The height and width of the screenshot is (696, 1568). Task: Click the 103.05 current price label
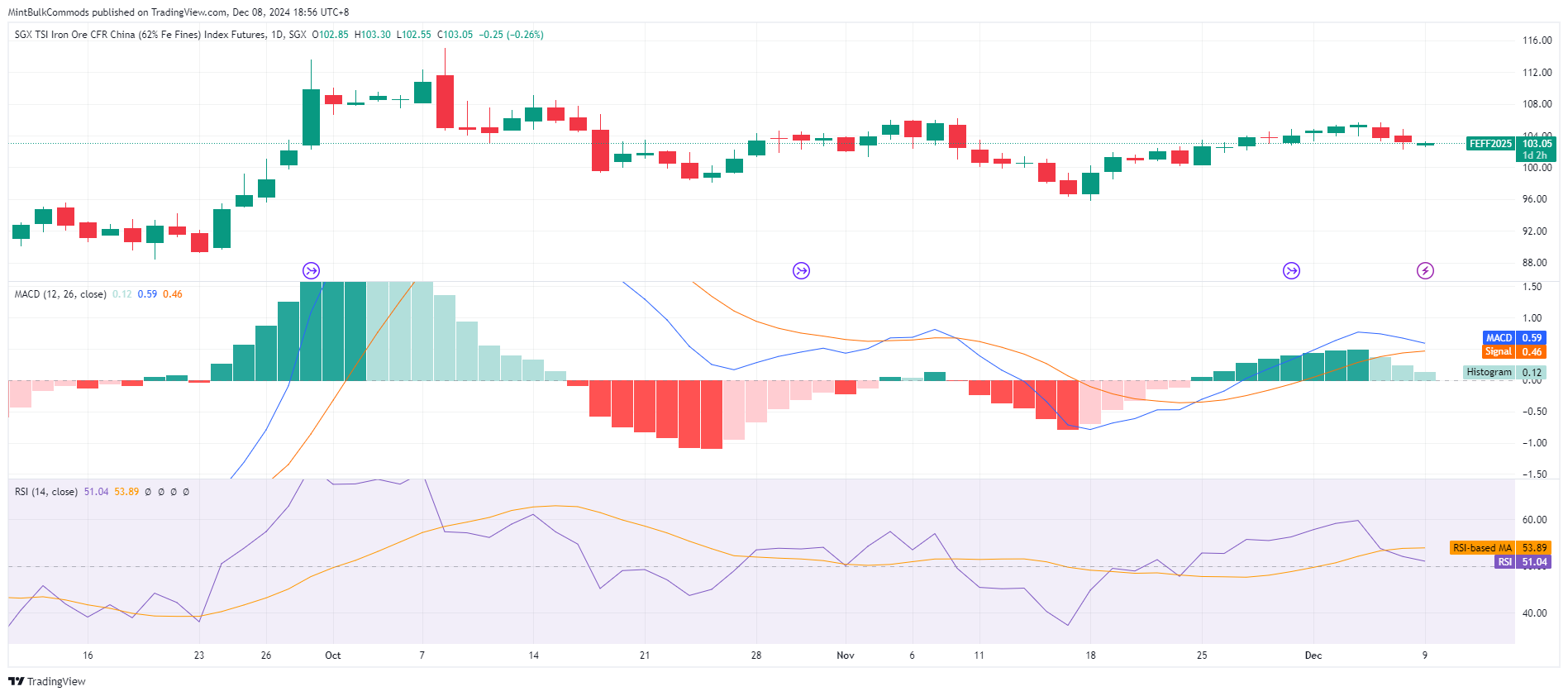point(1537,144)
